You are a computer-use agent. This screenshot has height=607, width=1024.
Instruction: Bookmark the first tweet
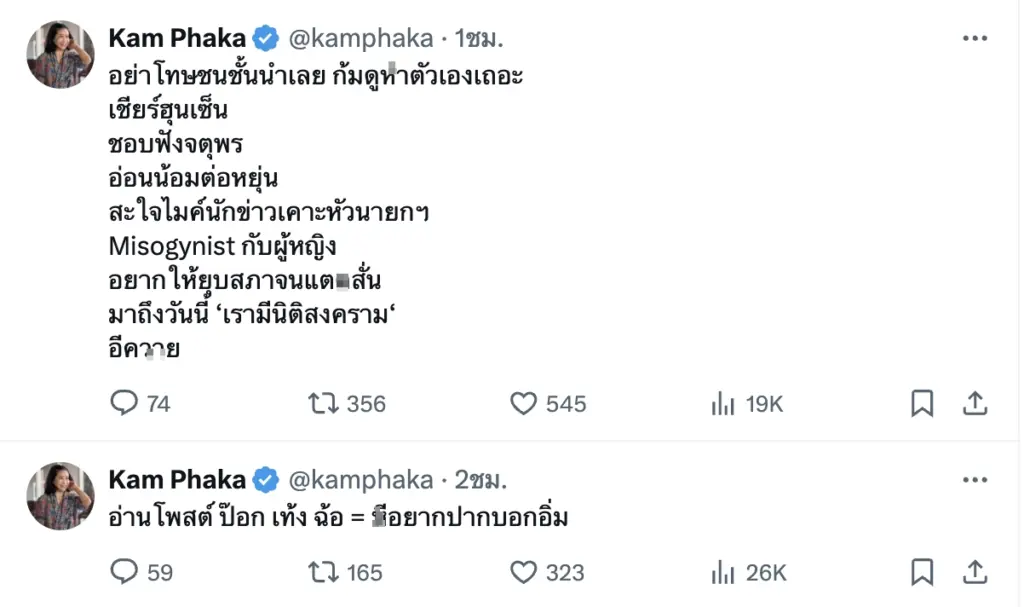(x=922, y=403)
